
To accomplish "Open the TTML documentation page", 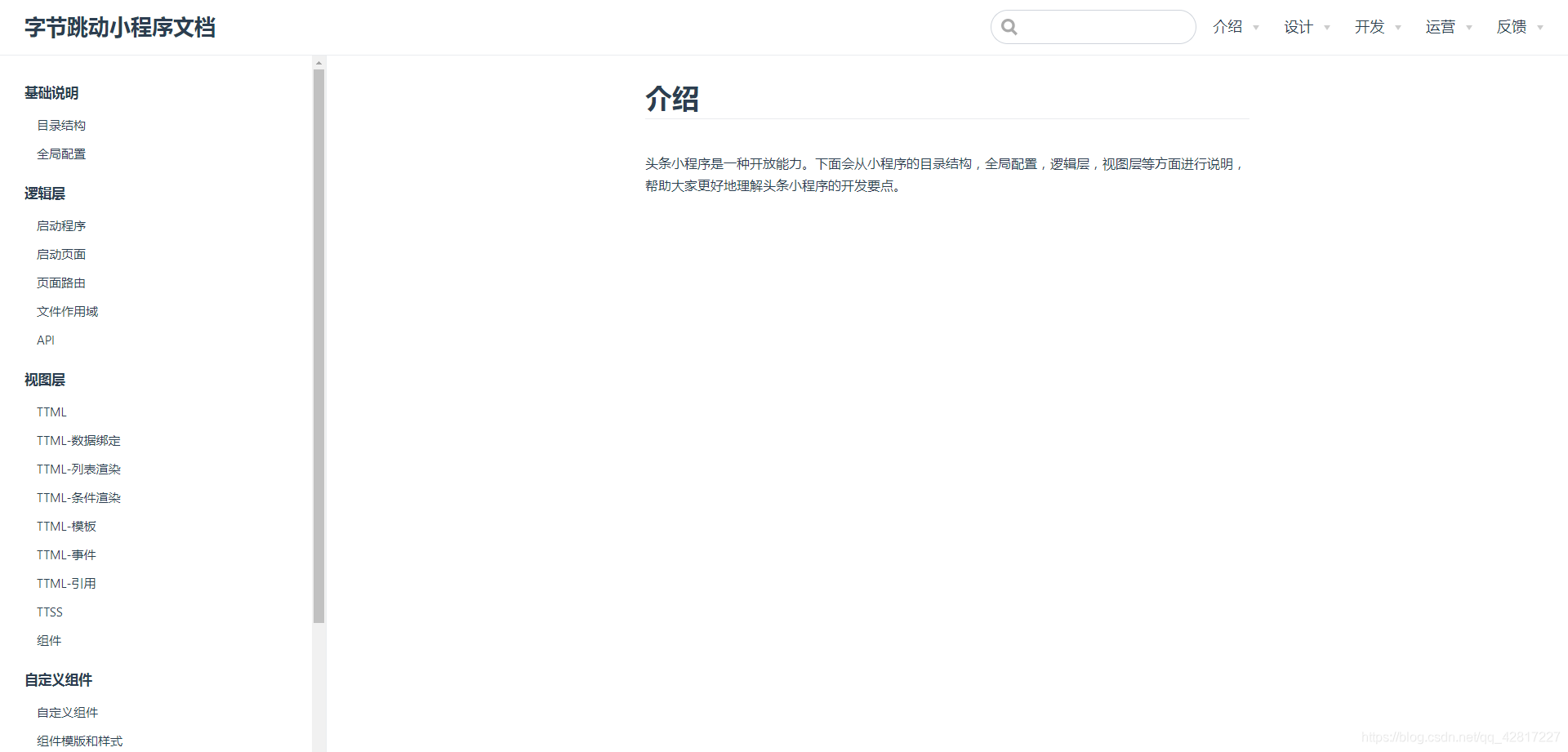I will coord(51,412).
